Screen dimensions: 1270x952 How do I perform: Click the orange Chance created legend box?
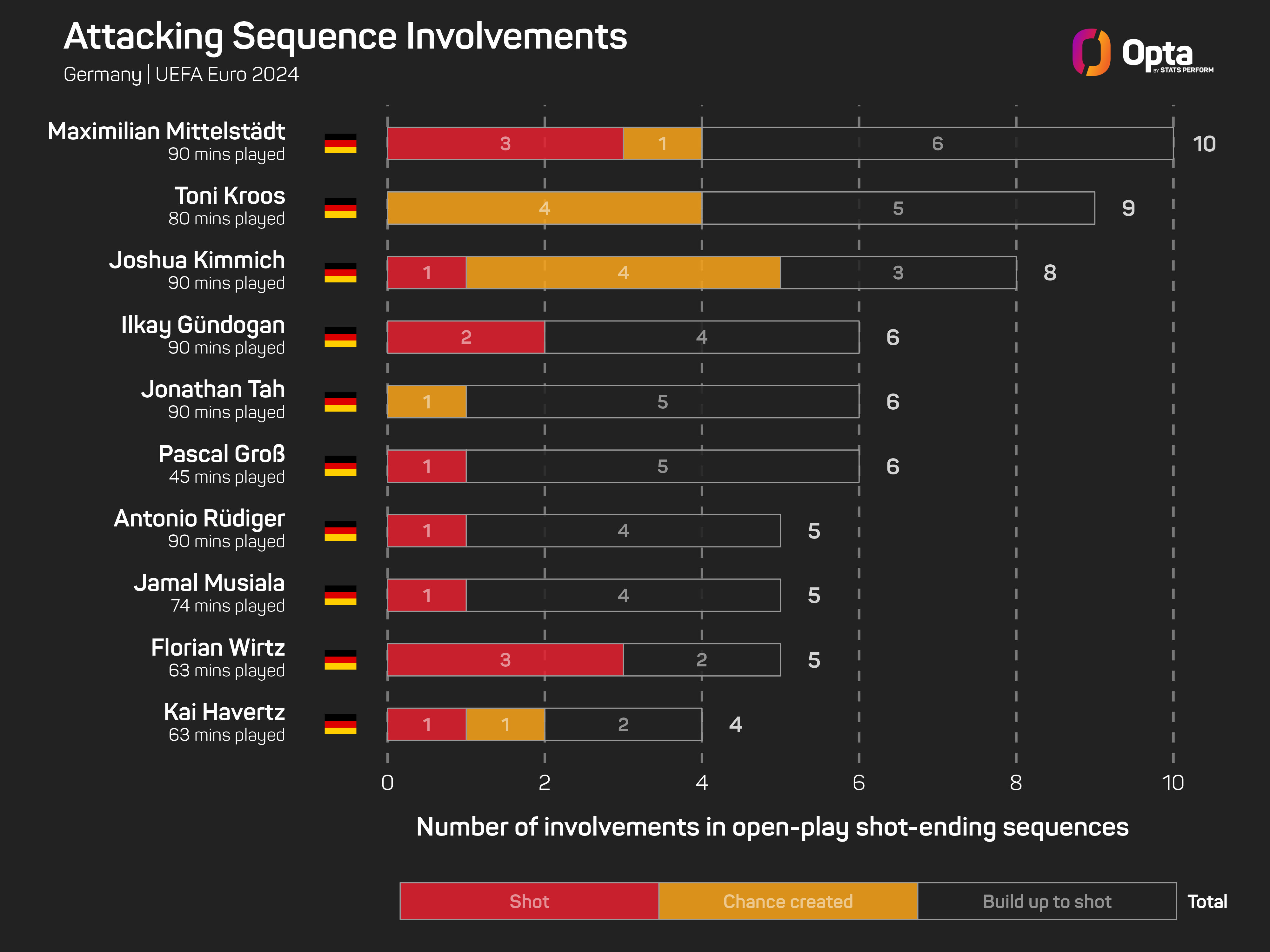pos(788,901)
